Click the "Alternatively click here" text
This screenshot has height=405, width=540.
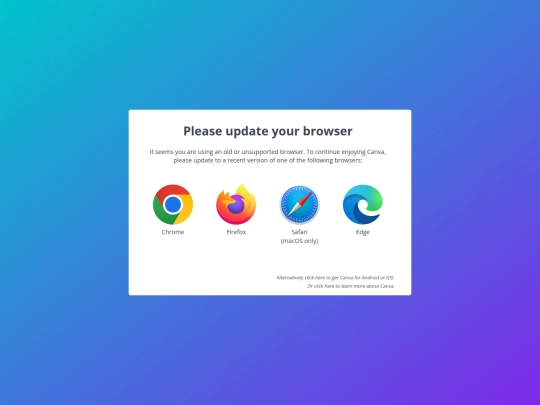click(300, 278)
